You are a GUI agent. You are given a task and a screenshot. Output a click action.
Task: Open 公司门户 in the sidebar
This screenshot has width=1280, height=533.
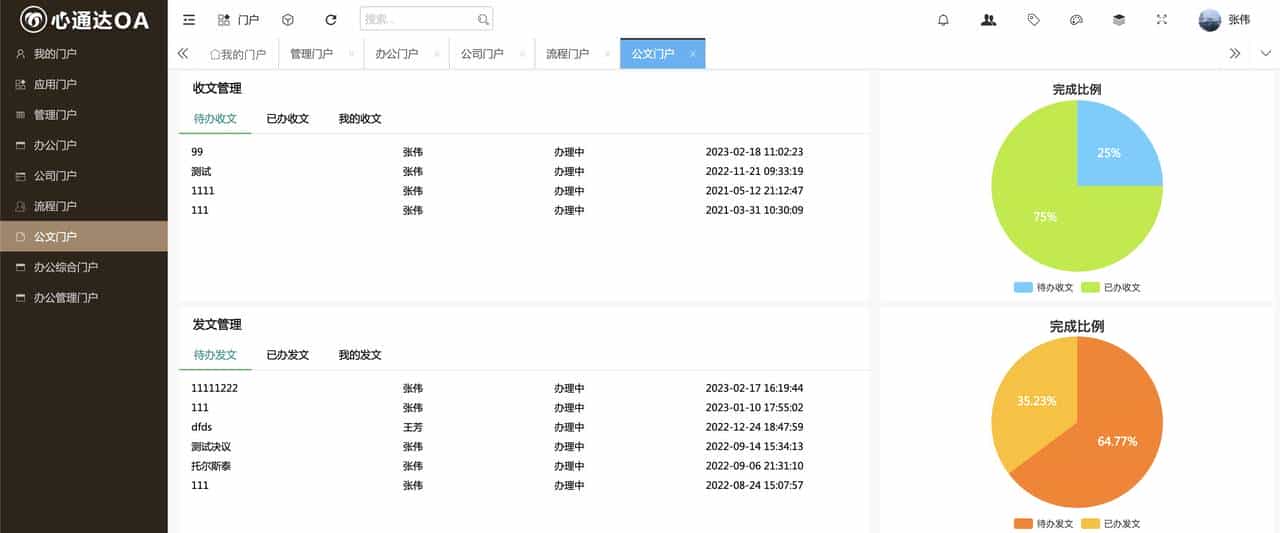(x=84, y=176)
